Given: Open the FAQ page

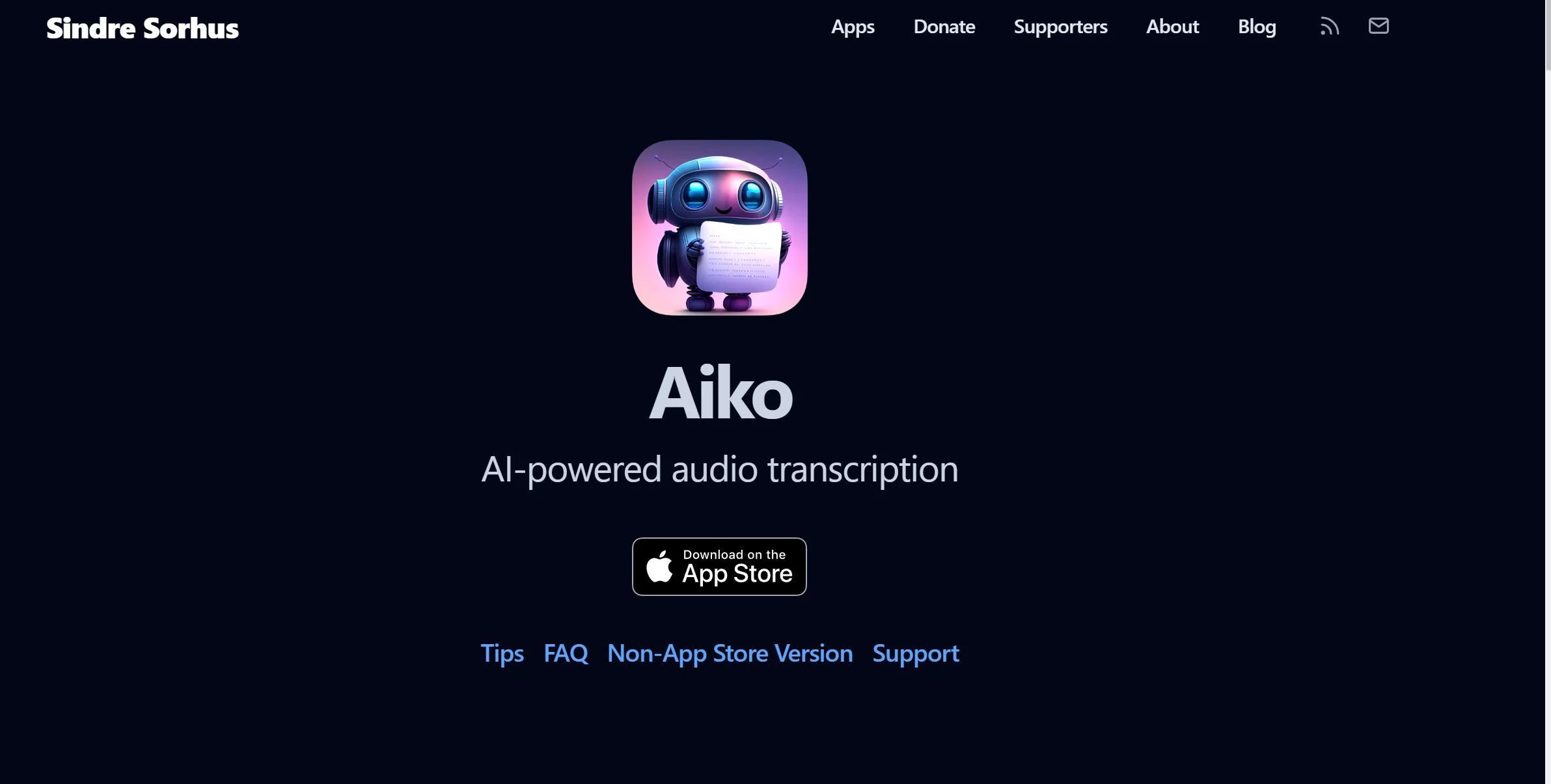Looking at the screenshot, I should (565, 651).
